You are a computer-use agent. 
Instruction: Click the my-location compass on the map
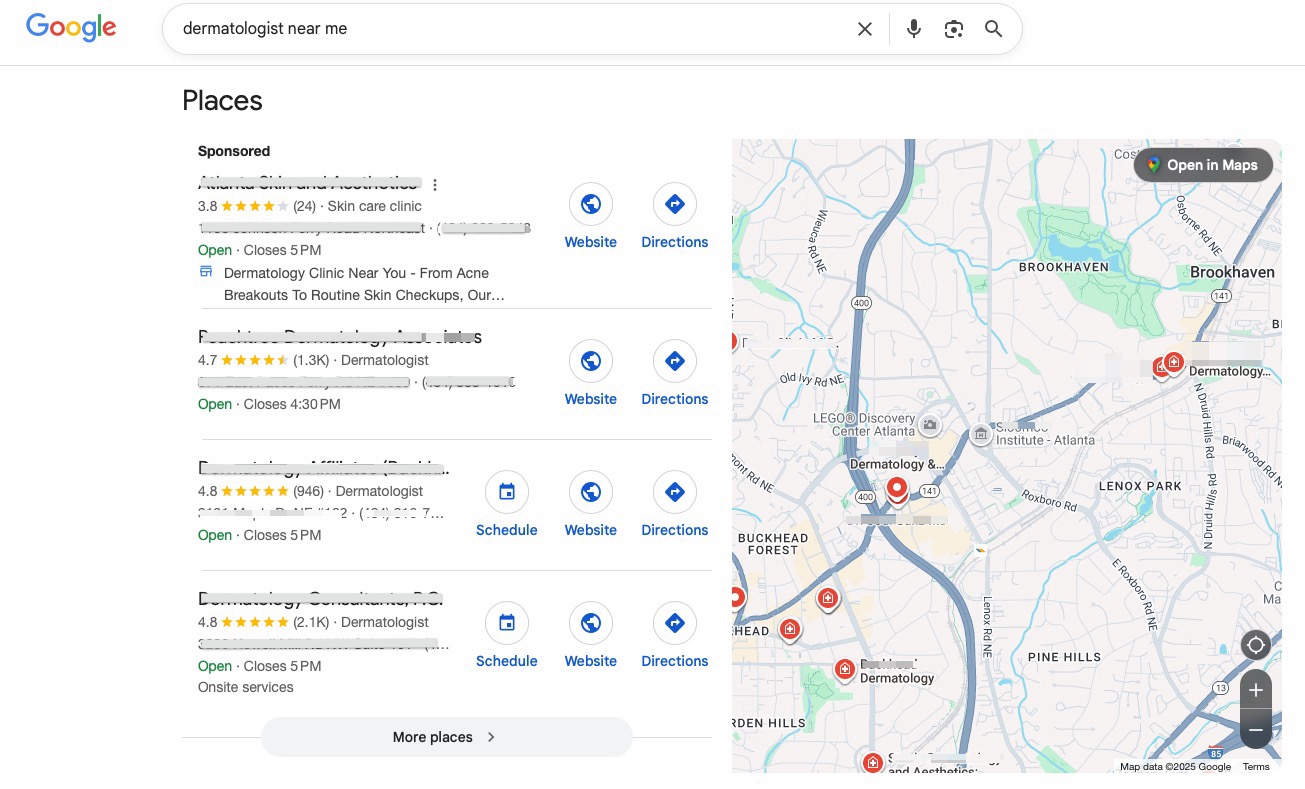(1255, 645)
